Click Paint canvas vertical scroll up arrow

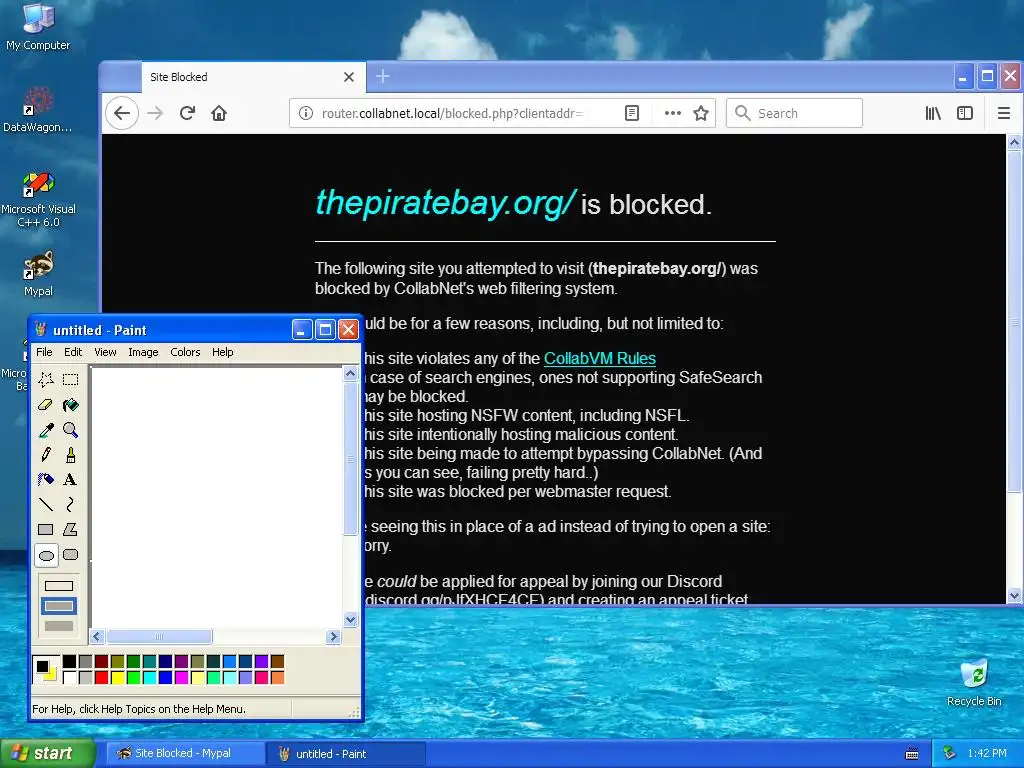(351, 374)
